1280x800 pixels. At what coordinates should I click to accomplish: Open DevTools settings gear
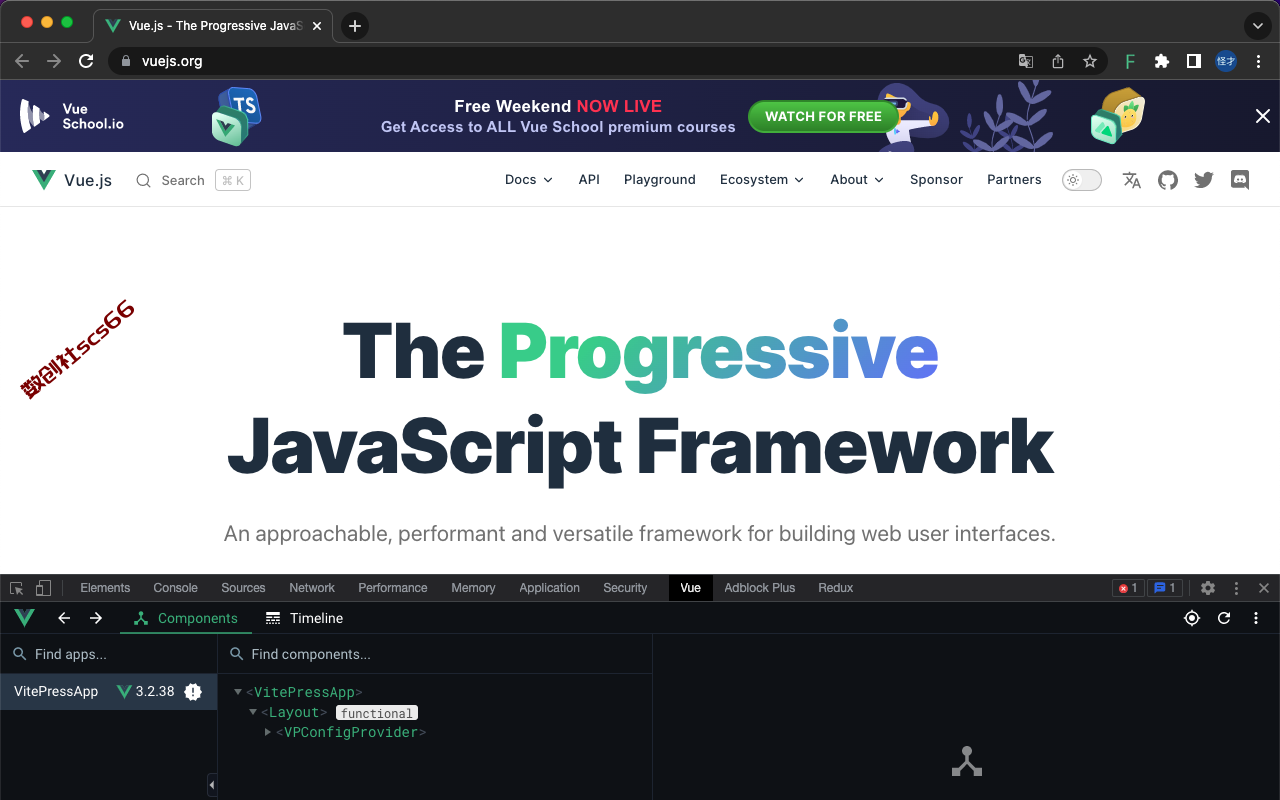(x=1208, y=588)
